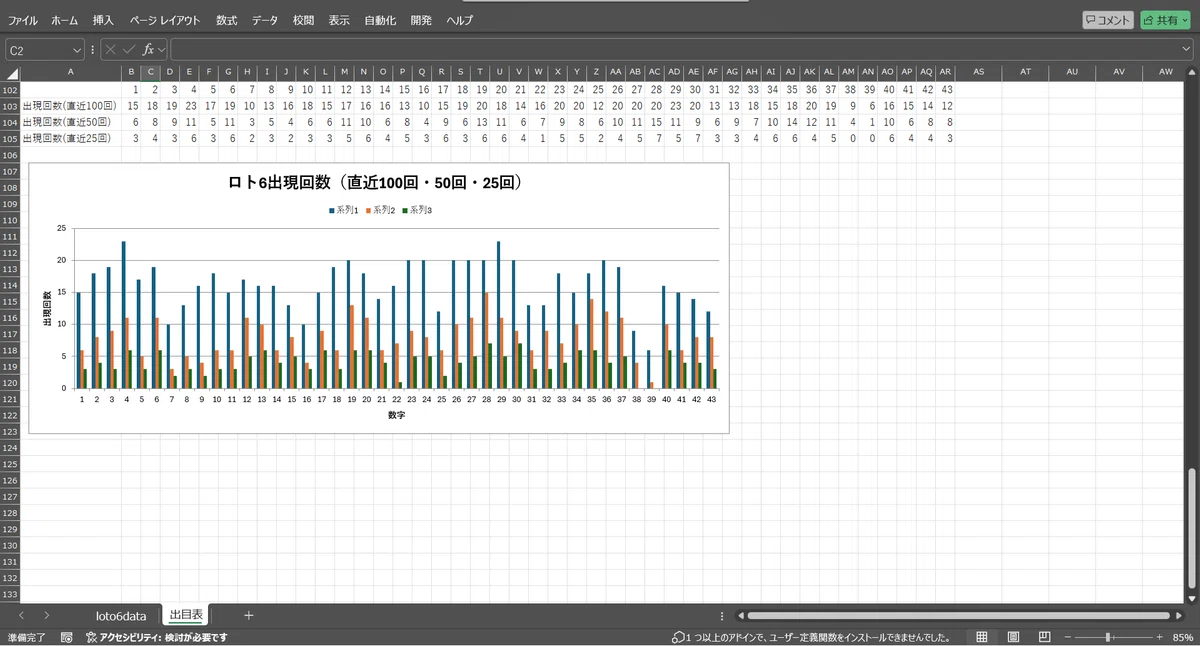
Task: Open the 開発 ribbon tab
Action: [x=420, y=20]
